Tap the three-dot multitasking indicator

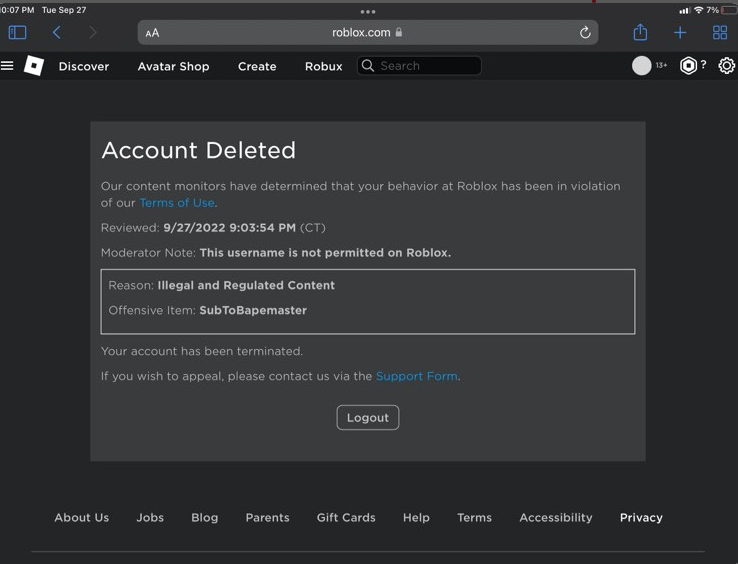click(368, 11)
